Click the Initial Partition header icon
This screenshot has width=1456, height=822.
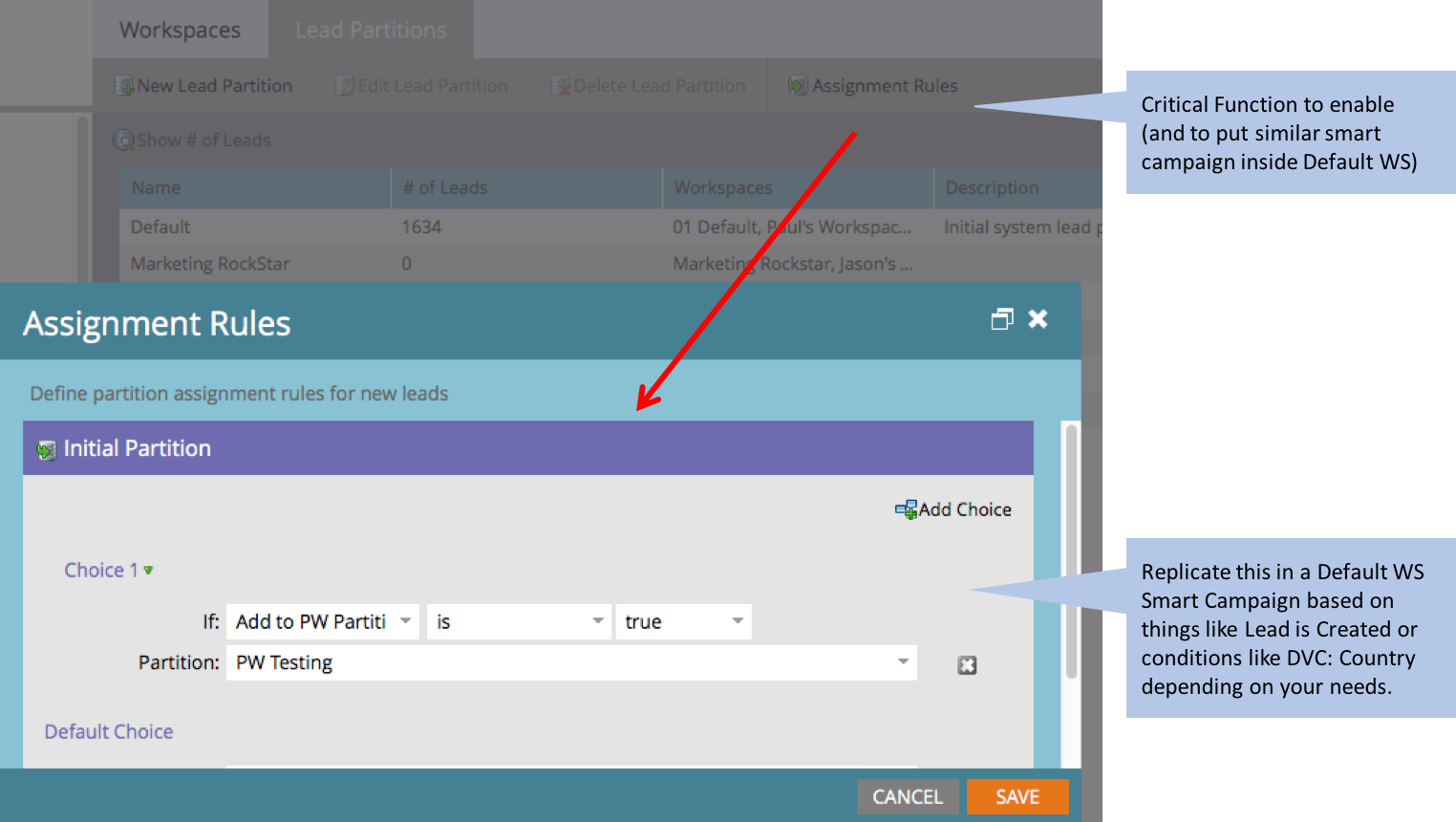[46, 449]
